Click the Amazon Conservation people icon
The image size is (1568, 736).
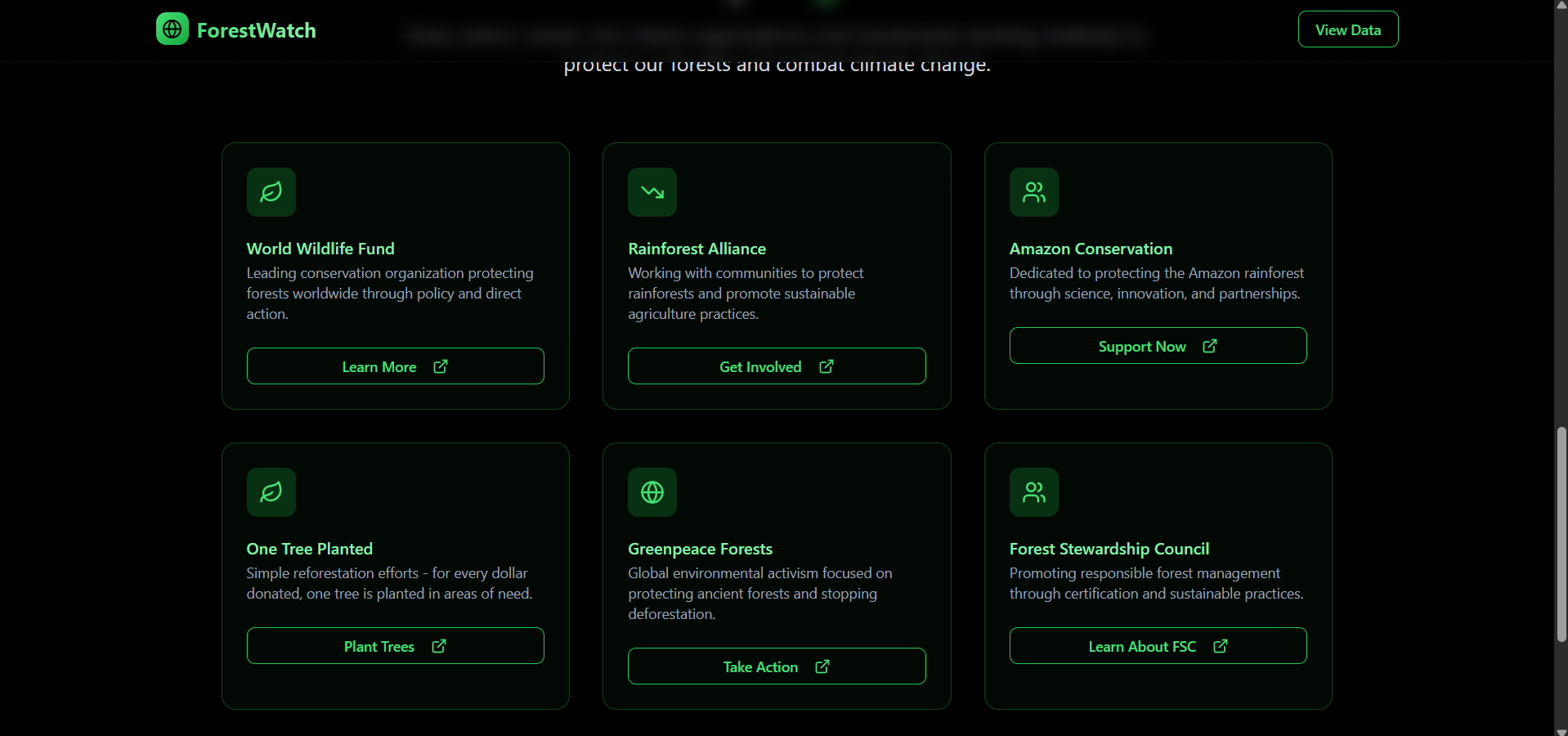(x=1034, y=192)
